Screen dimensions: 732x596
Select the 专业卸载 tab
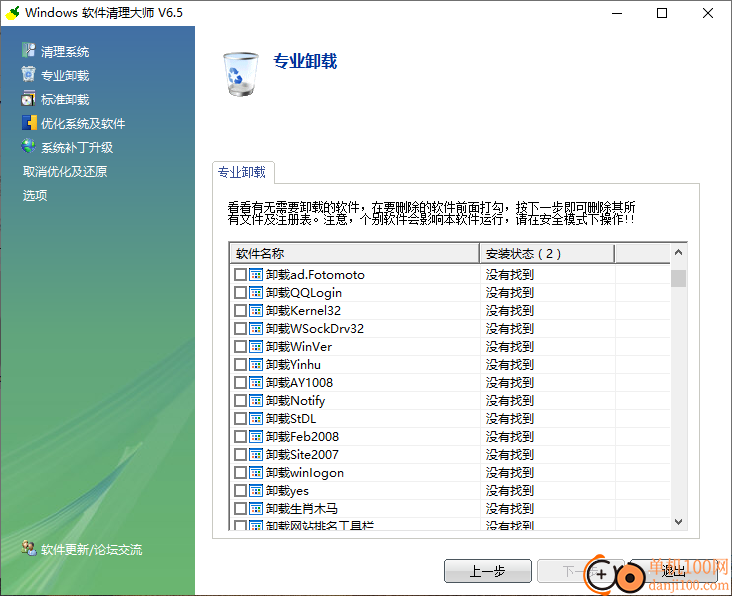pos(242,172)
